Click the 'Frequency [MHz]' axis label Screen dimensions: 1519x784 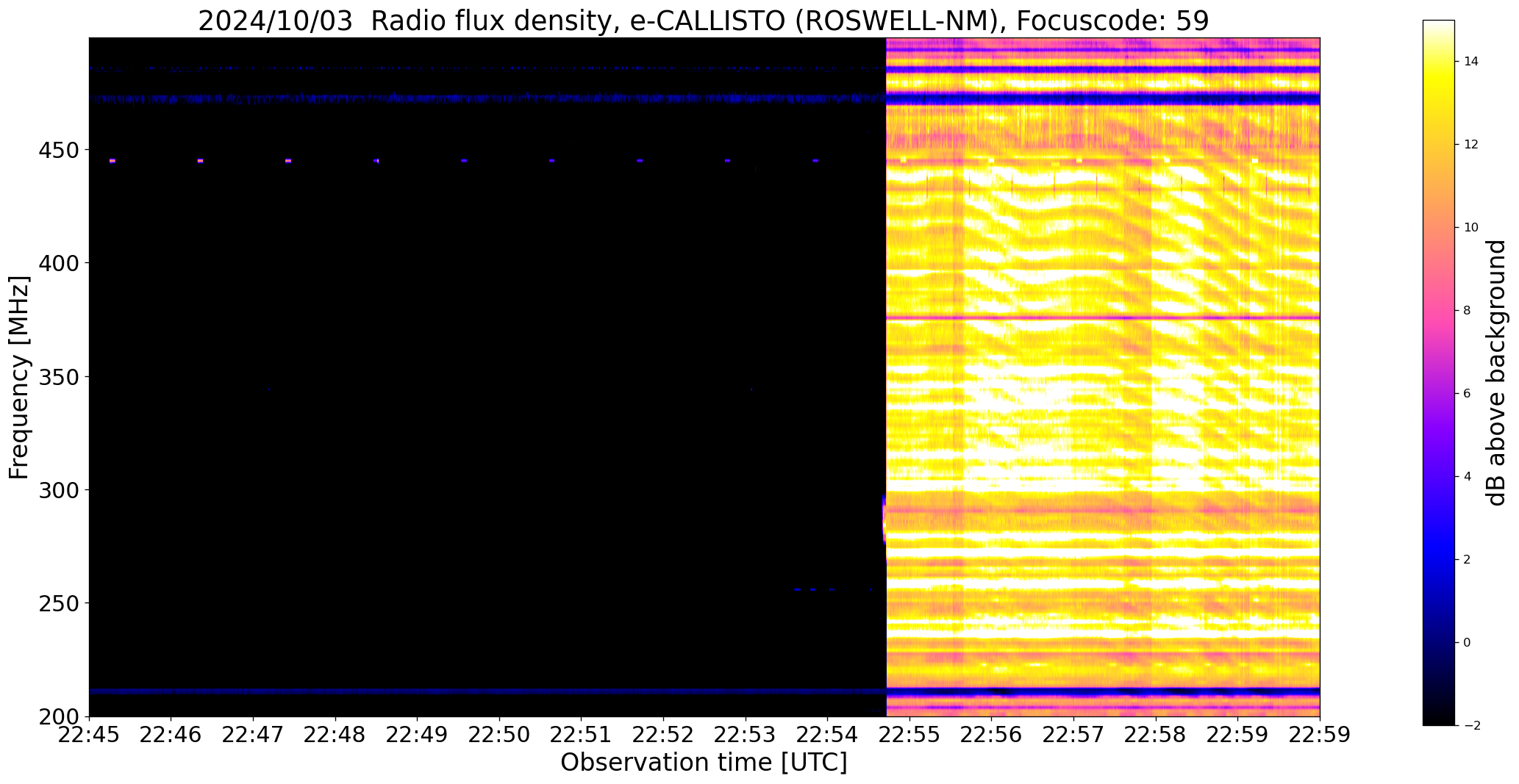coord(19,377)
